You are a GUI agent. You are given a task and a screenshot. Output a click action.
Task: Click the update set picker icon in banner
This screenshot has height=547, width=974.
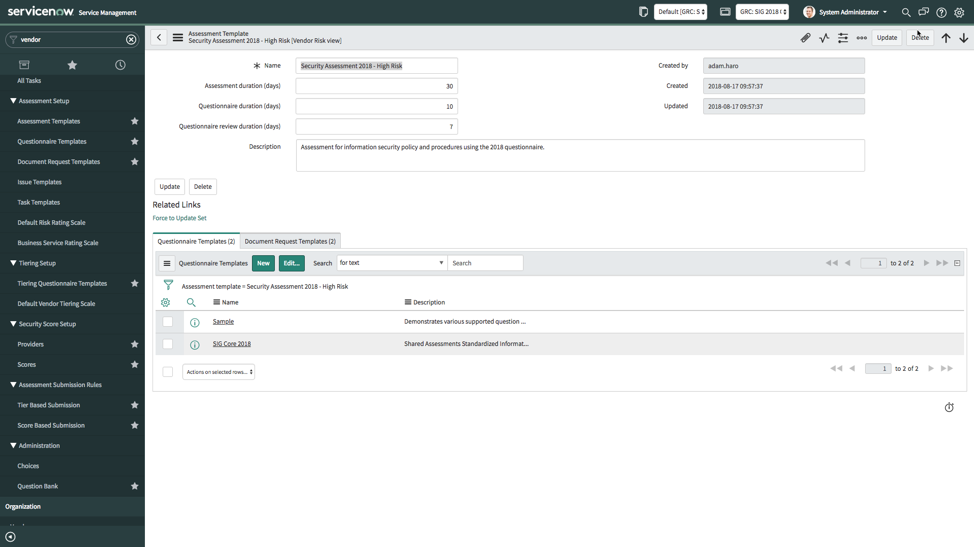click(x=644, y=12)
